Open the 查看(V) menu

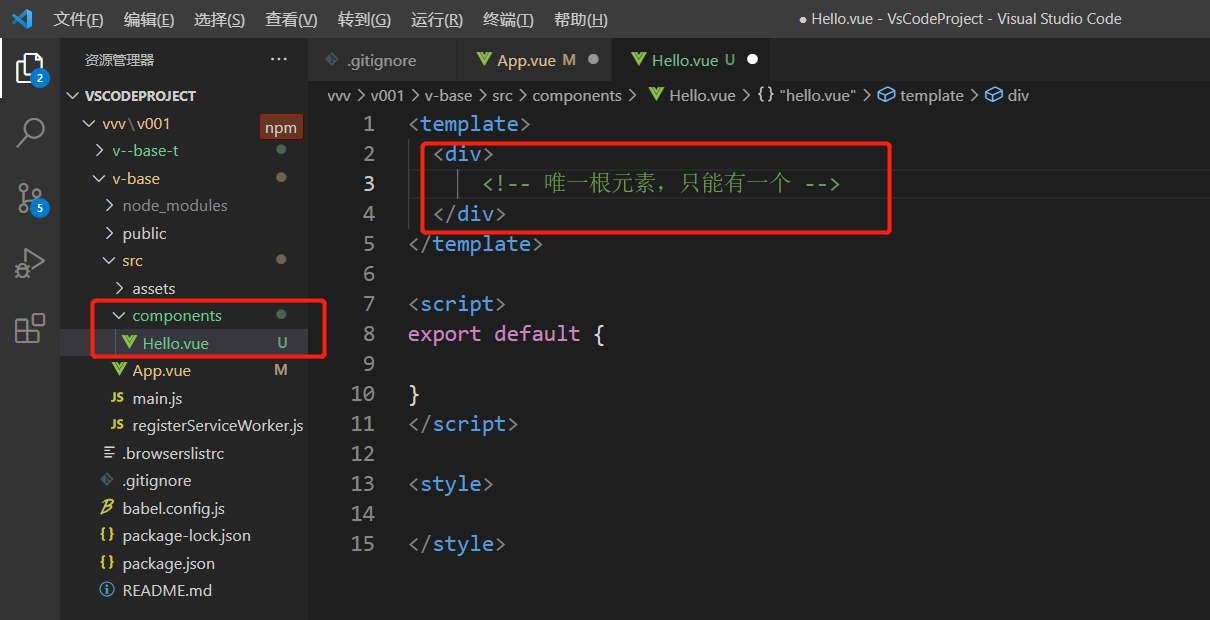[291, 20]
